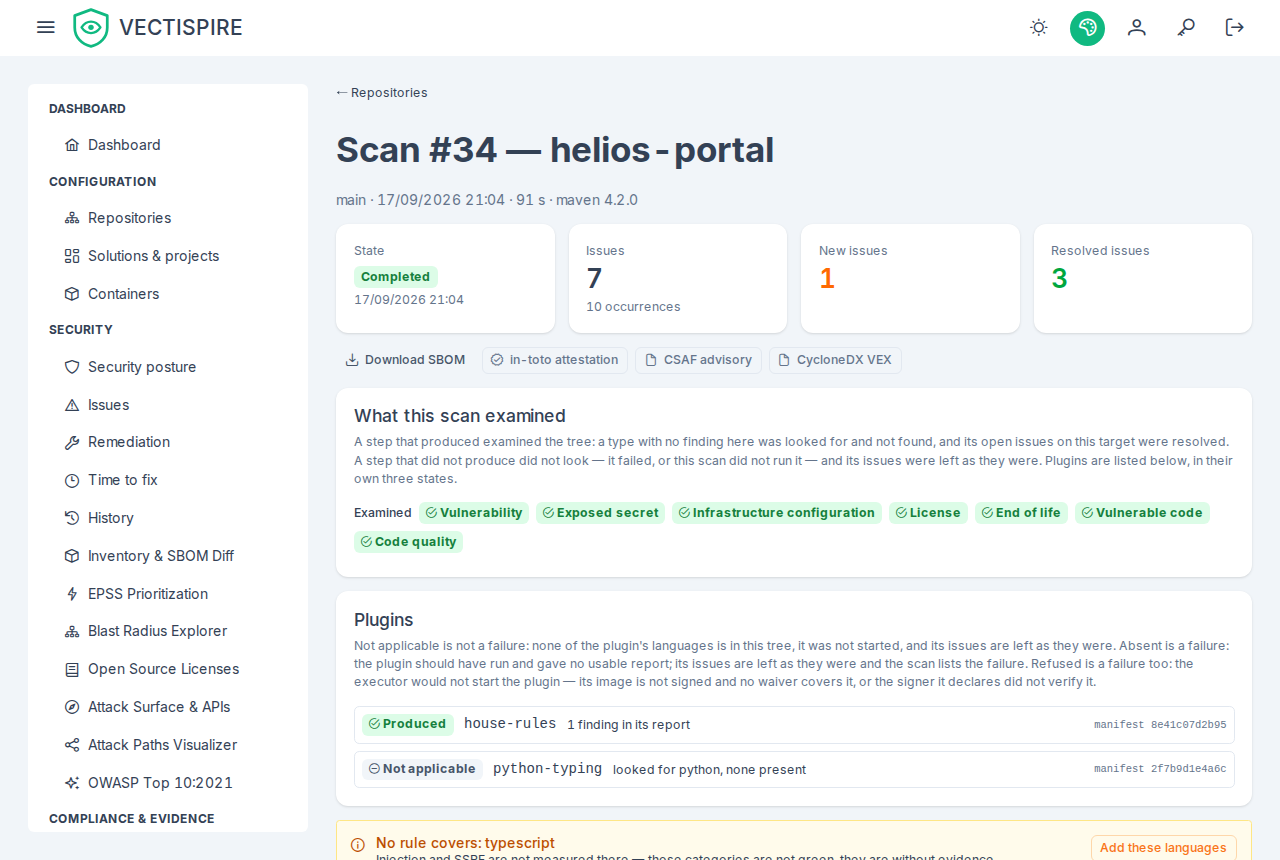Screen dimensions: 1280x860
Task: Download the SBOM
Action: 405,360
